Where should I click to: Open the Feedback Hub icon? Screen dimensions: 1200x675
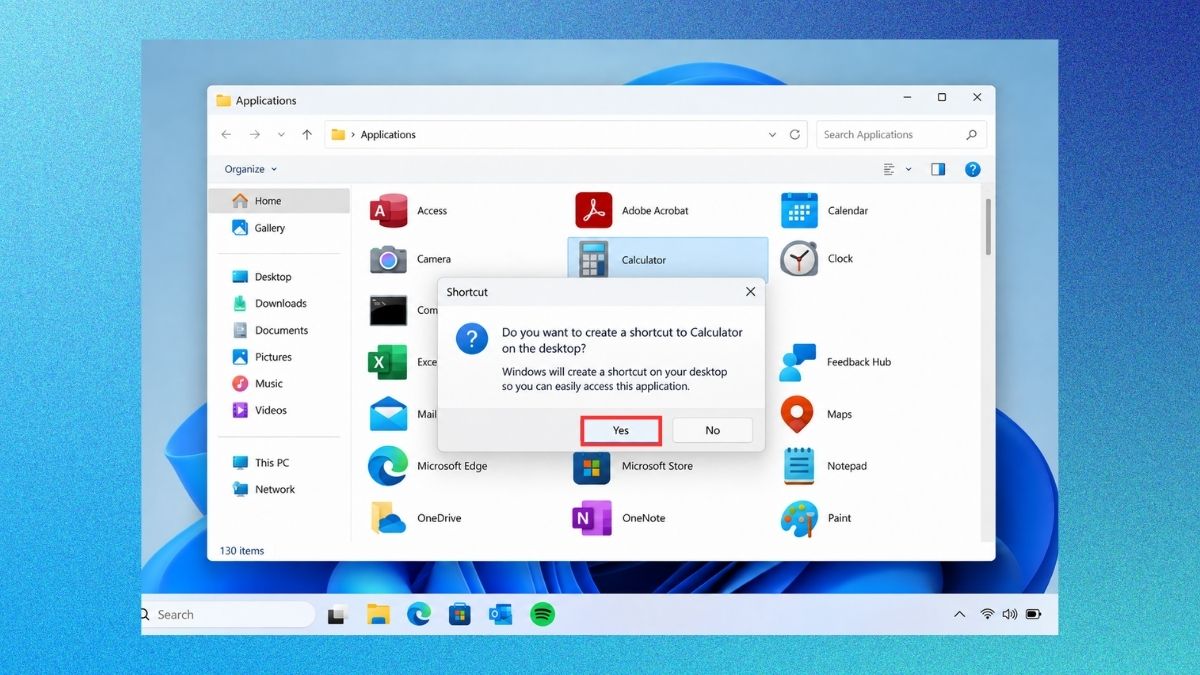(x=799, y=362)
